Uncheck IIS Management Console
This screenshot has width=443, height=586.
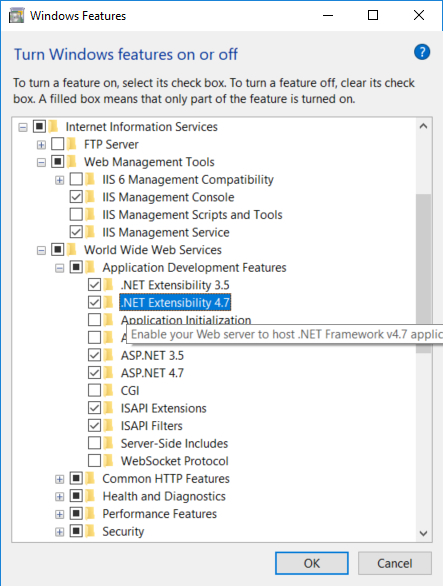click(x=76, y=197)
